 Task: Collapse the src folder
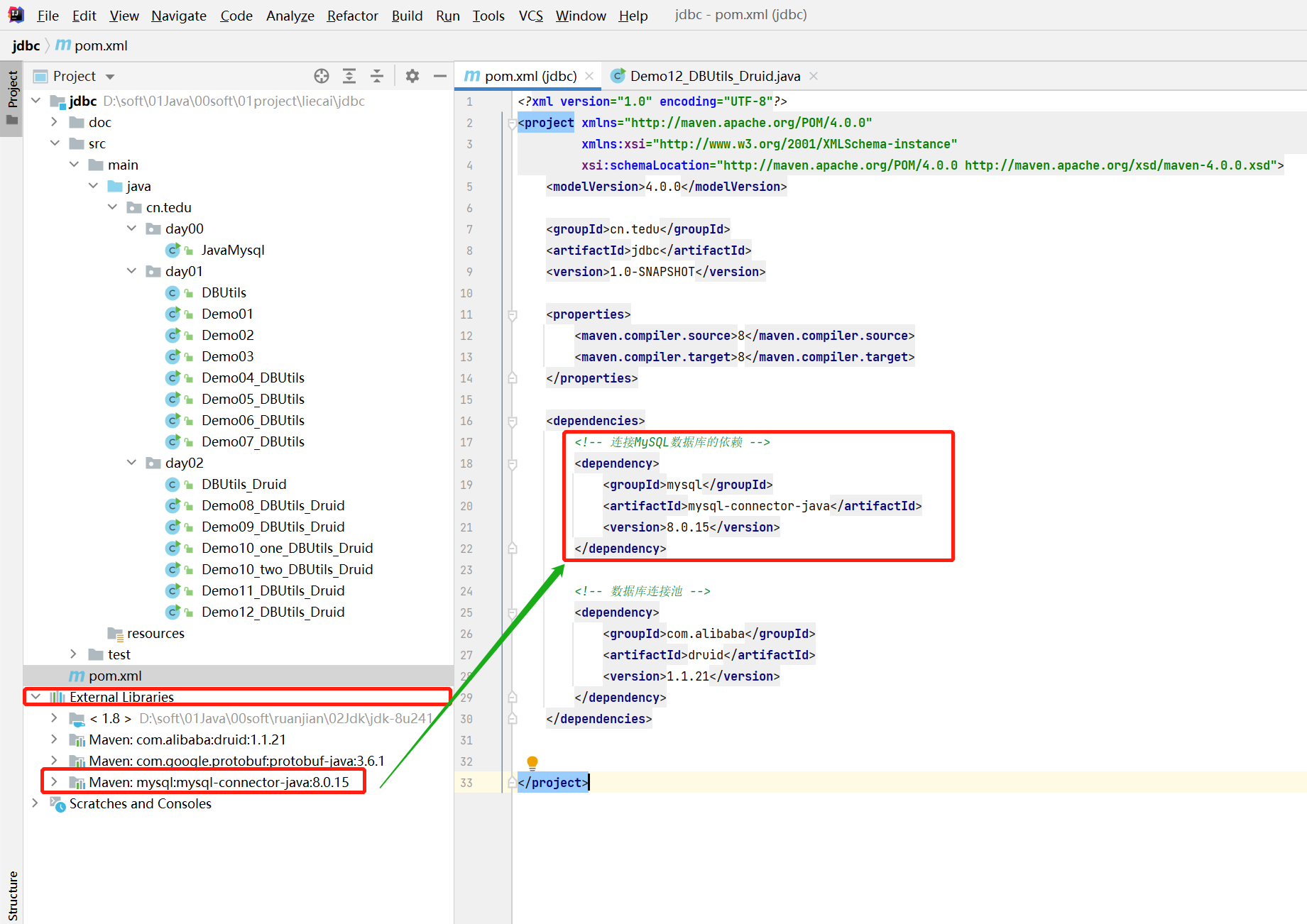(55, 143)
